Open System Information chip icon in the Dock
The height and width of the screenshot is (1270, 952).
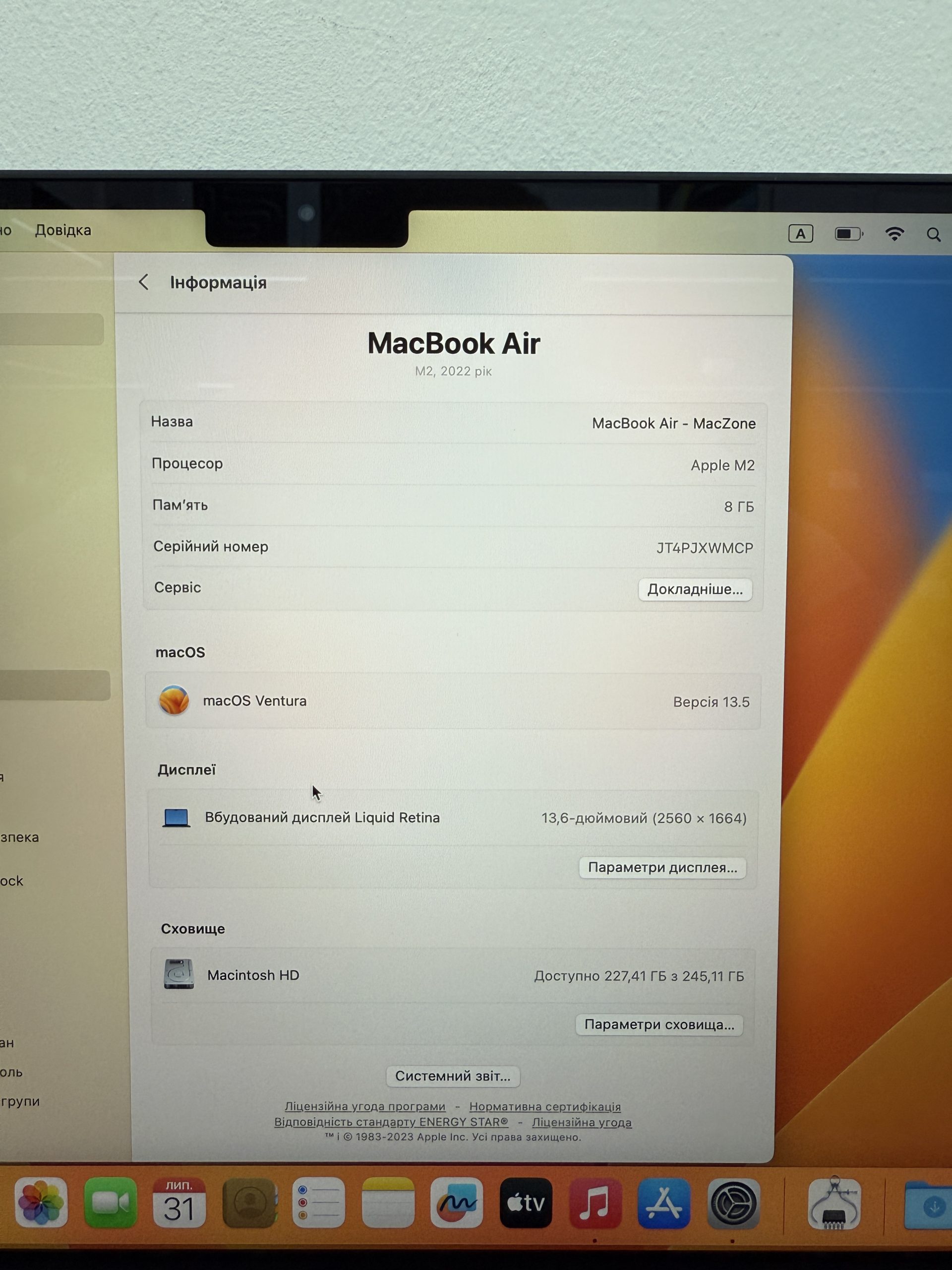coord(834,1204)
